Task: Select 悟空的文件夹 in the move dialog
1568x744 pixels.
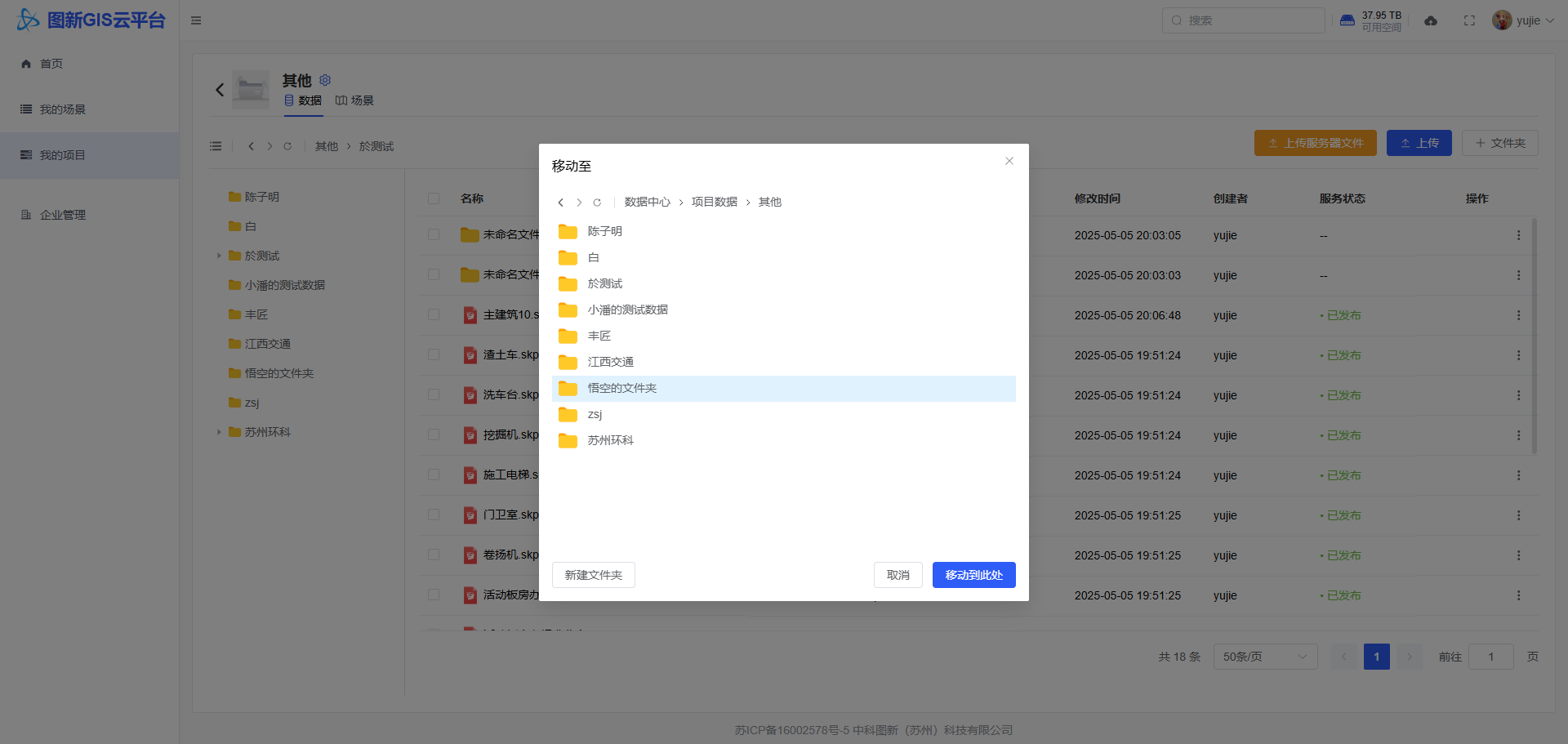Action: (x=784, y=389)
